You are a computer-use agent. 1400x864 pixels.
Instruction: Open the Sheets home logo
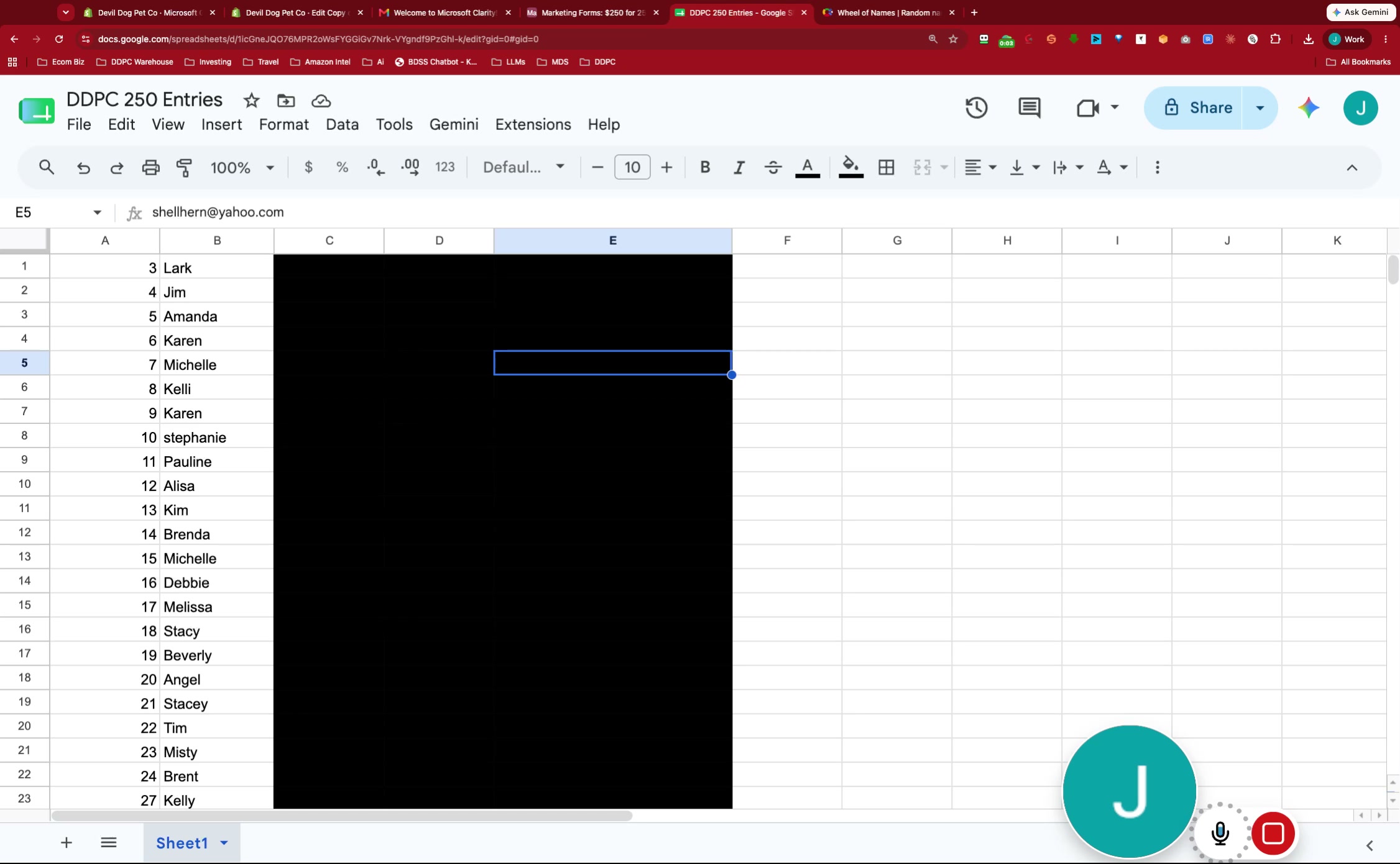click(37, 112)
